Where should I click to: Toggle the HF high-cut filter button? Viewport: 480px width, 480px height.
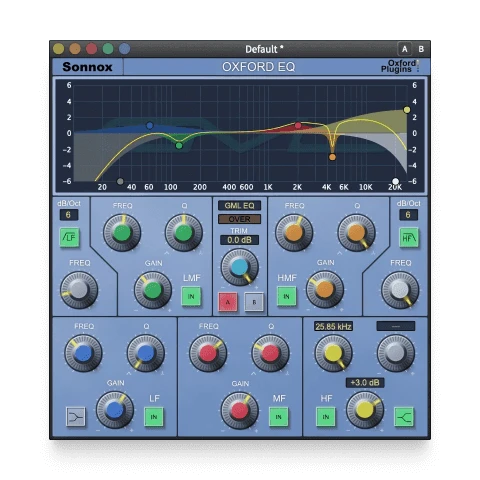pyautogui.click(x=409, y=237)
